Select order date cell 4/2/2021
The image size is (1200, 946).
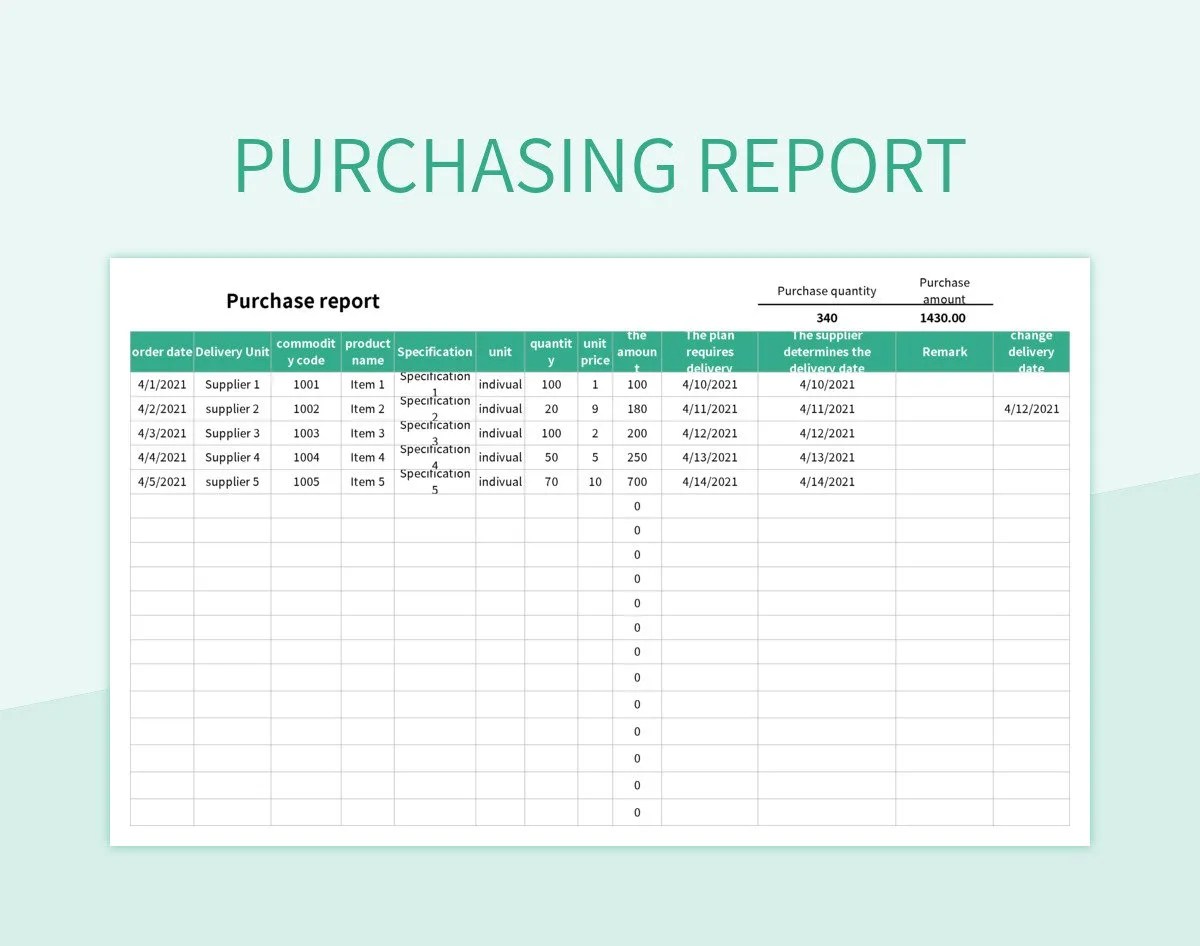tap(162, 409)
